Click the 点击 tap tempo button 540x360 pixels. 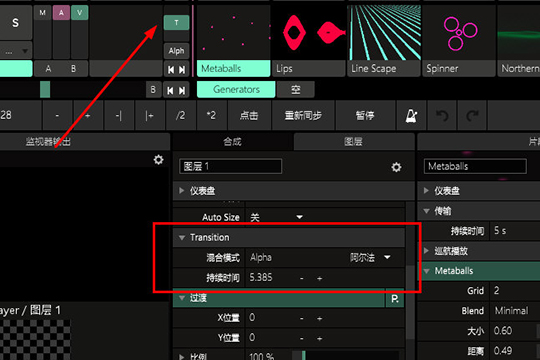tap(249, 116)
